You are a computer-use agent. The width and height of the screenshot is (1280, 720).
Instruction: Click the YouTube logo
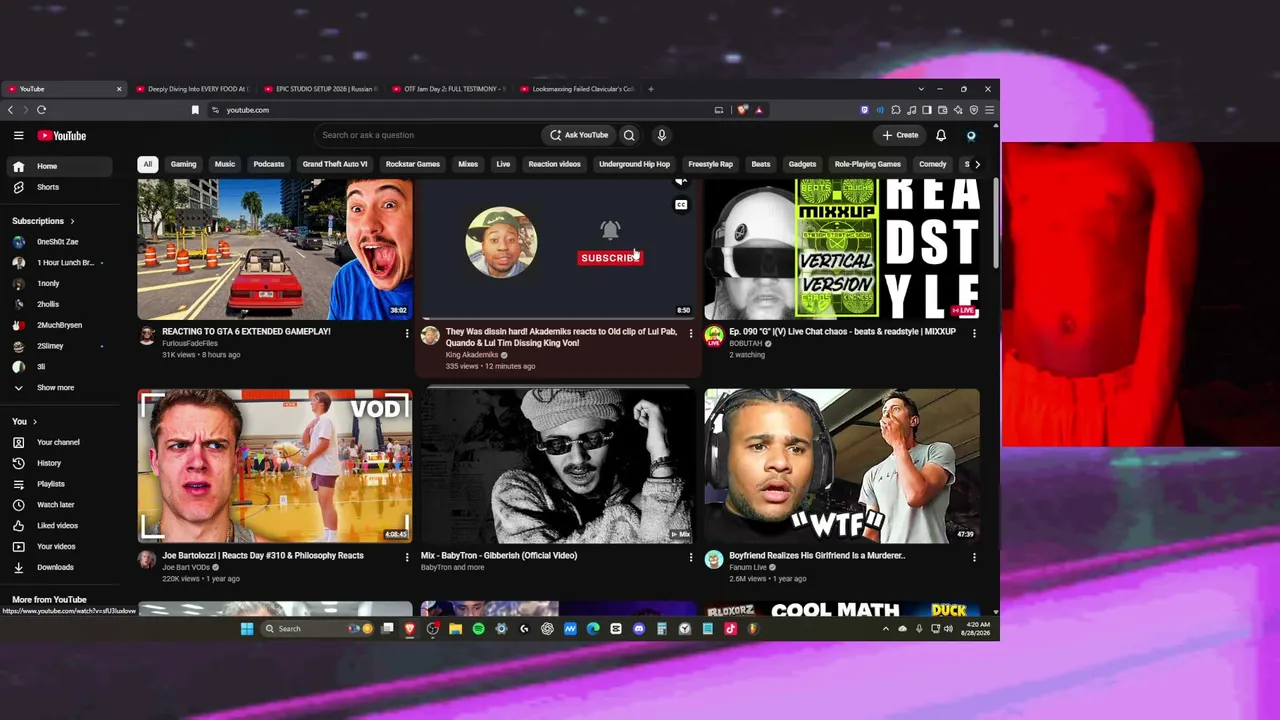[62, 135]
